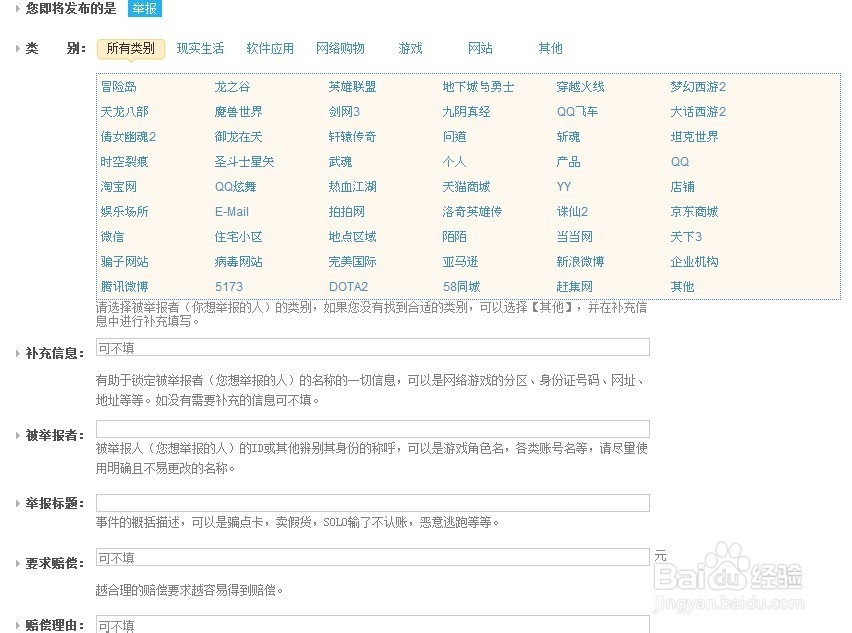Pick 地下城与勇士 category
This screenshot has height=633, width=852.
[x=478, y=87]
